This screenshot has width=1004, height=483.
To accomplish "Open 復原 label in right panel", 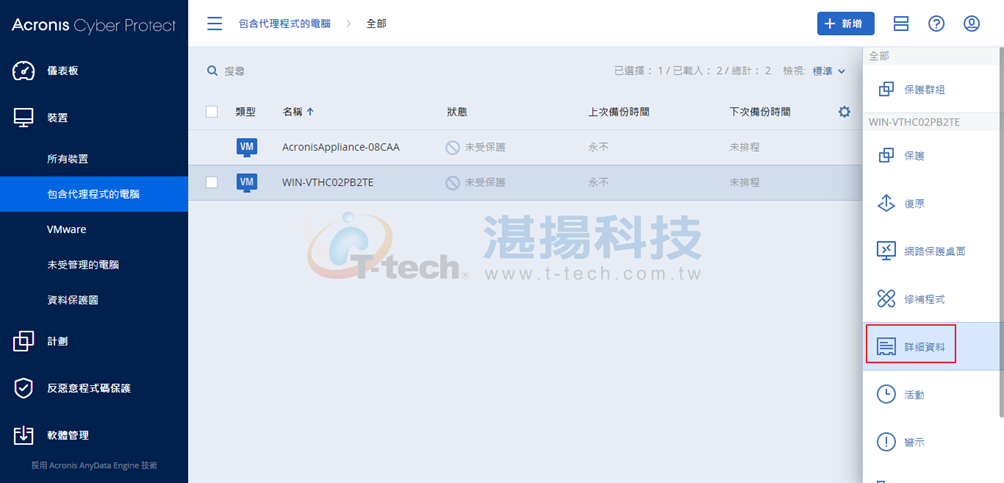I will point(914,204).
